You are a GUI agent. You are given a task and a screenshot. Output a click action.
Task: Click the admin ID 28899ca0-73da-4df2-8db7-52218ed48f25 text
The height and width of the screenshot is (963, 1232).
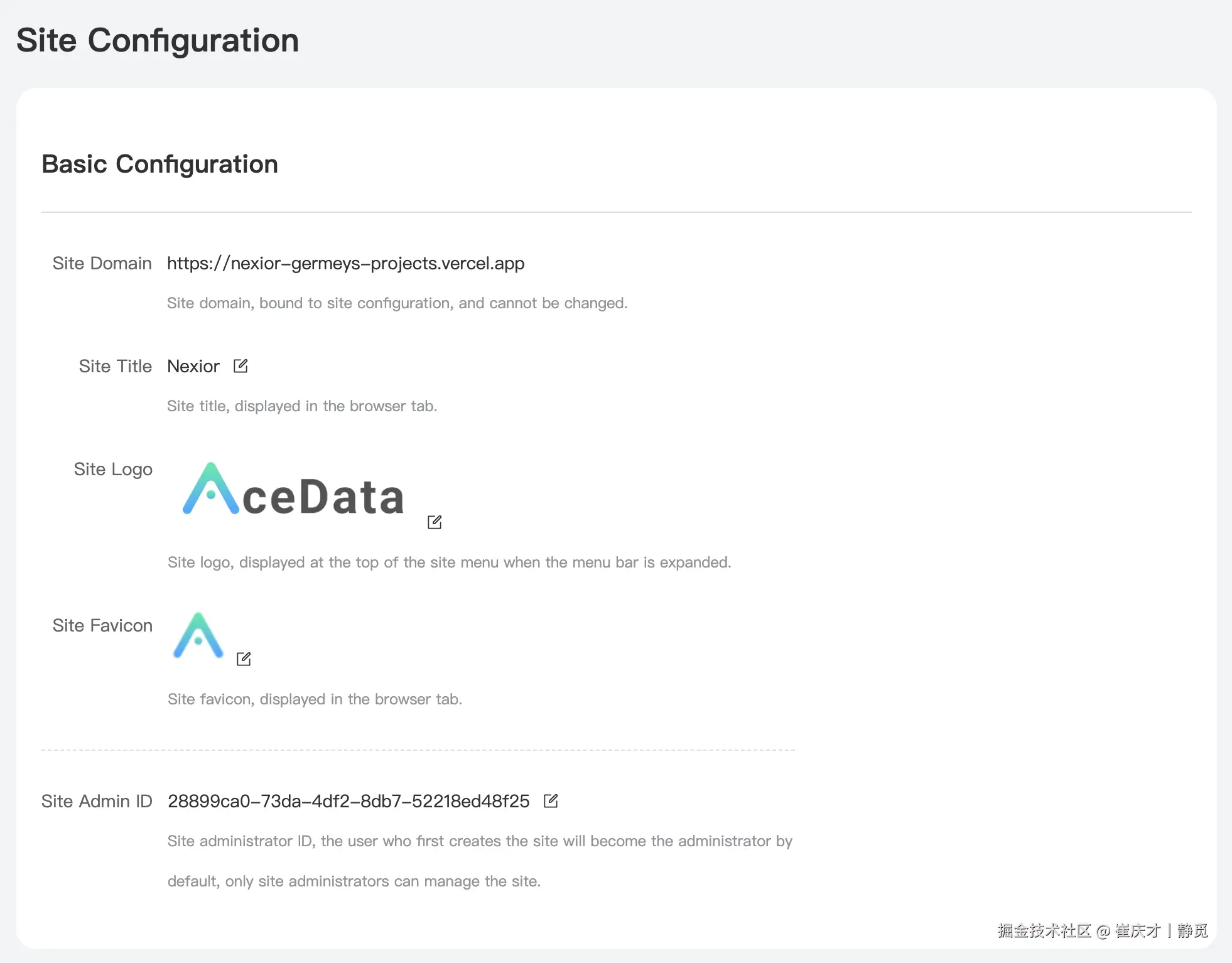click(x=349, y=802)
